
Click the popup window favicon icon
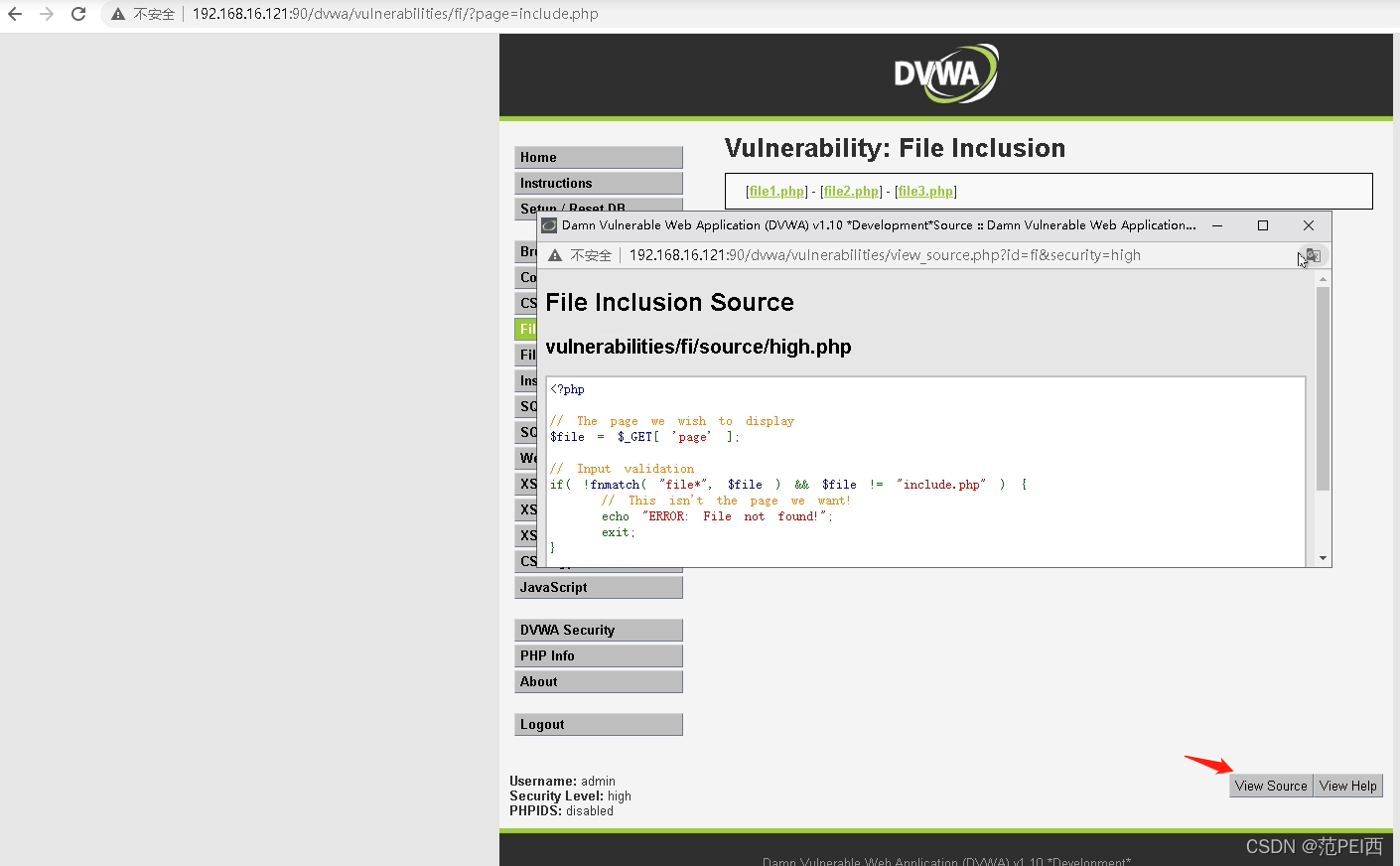coord(549,225)
